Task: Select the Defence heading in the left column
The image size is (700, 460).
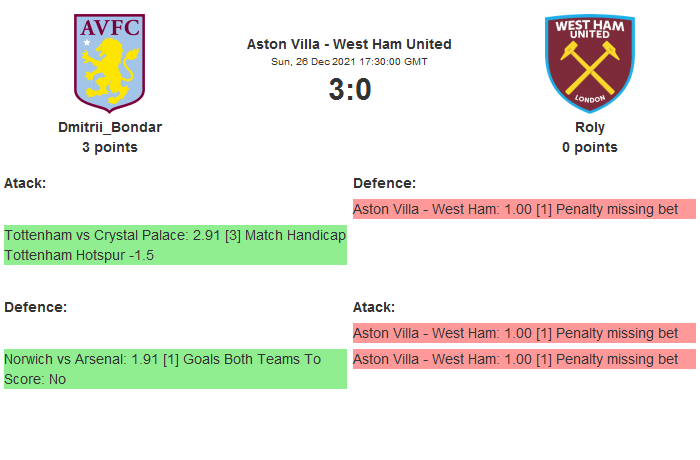Action: (35, 307)
